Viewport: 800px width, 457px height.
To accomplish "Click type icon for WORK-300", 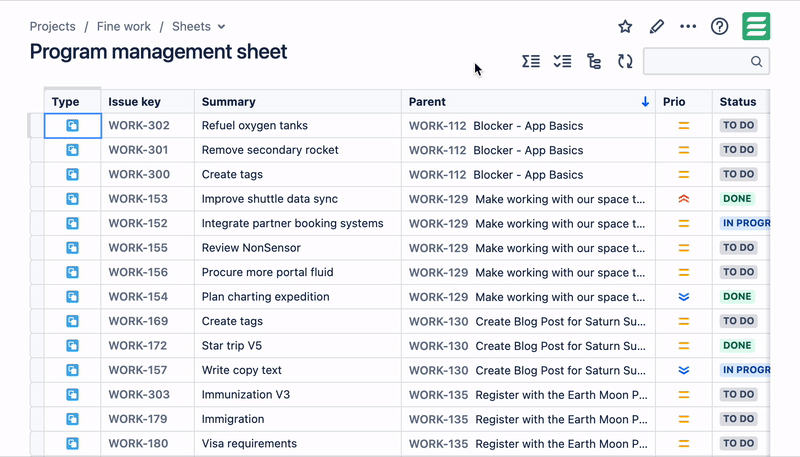I will tap(72, 174).
